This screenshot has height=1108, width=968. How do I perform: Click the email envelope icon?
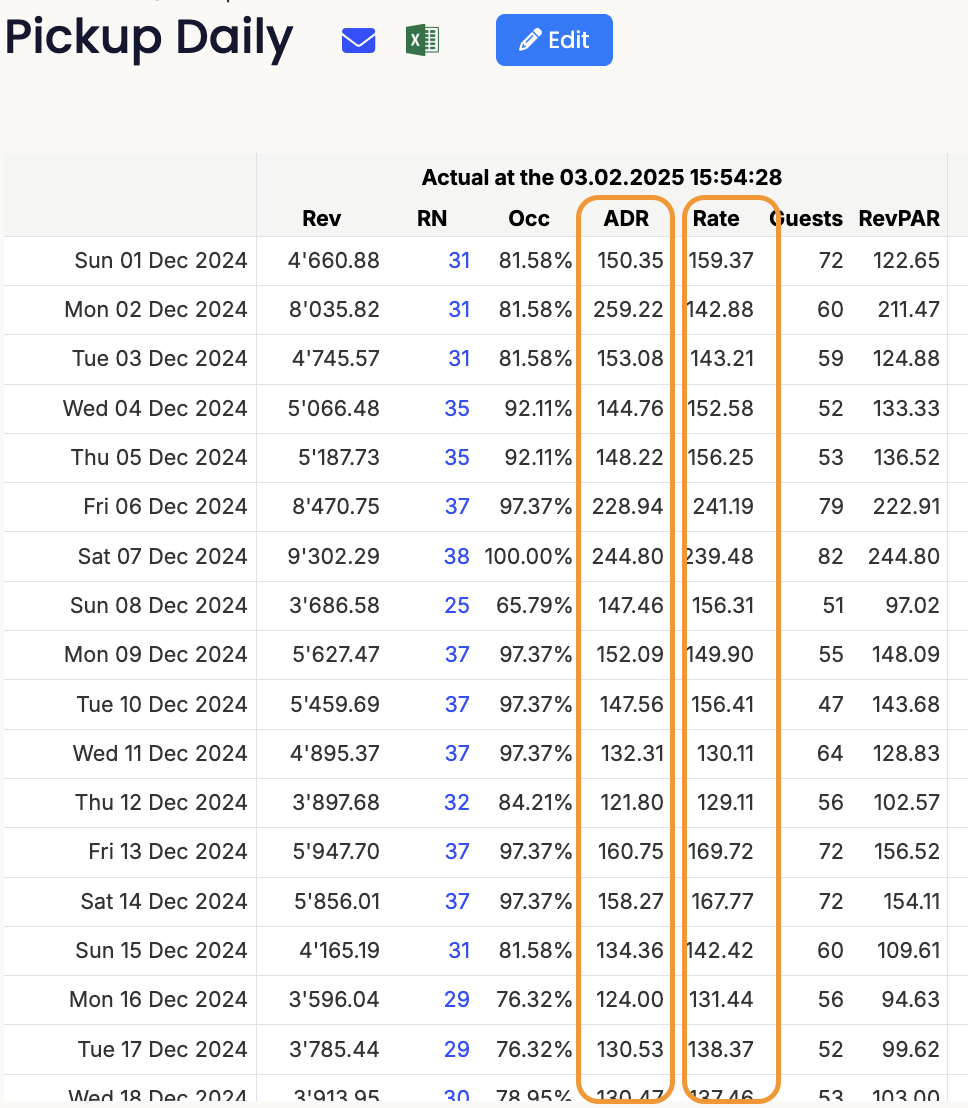(358, 40)
